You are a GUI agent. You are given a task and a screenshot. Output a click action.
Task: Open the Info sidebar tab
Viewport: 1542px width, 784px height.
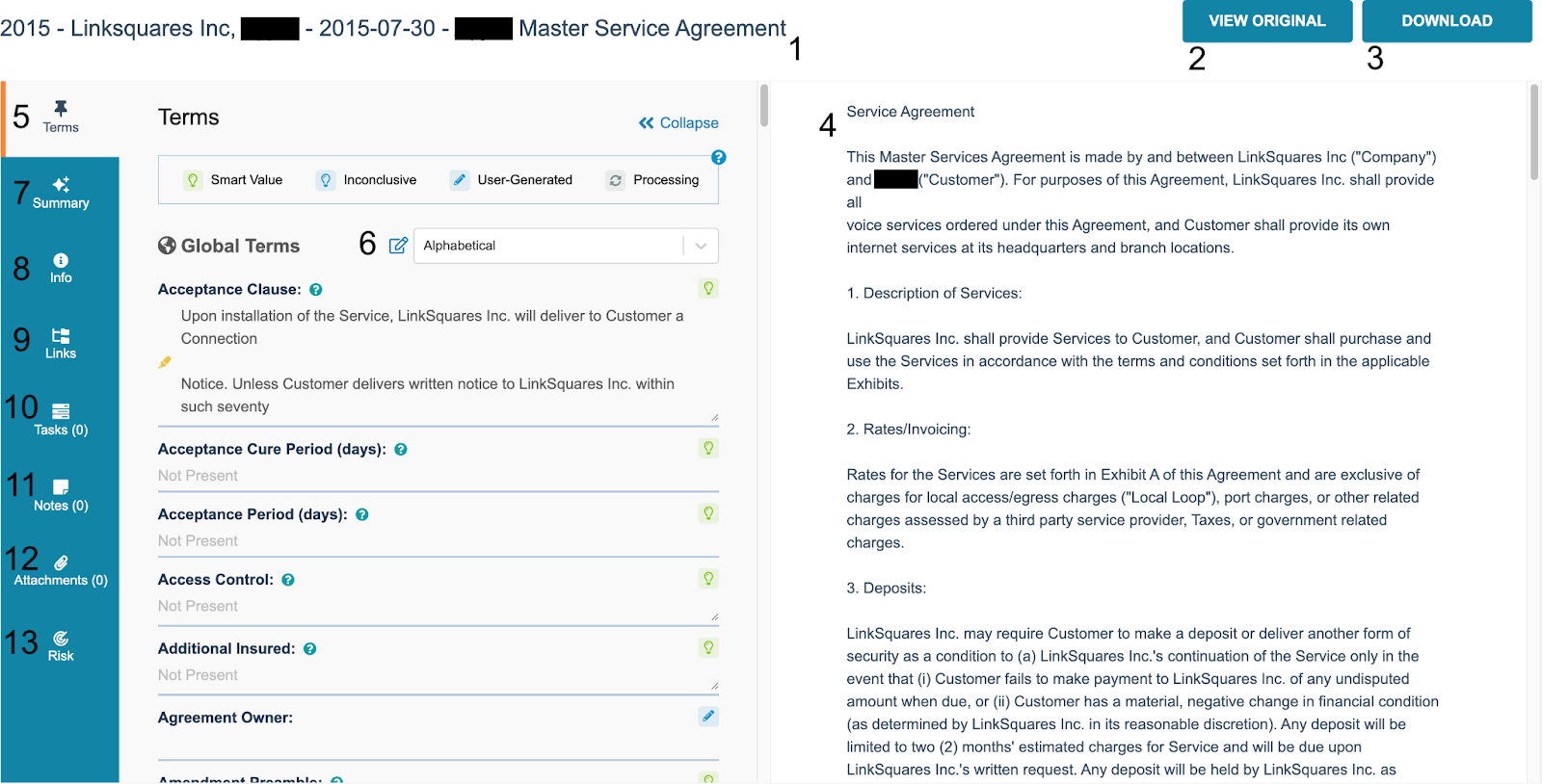(61, 268)
